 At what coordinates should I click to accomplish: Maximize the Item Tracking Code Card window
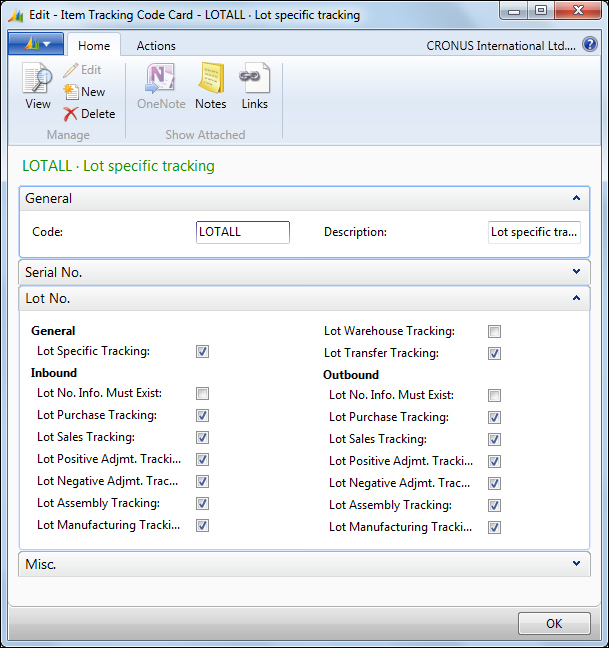pyautogui.click(x=541, y=11)
